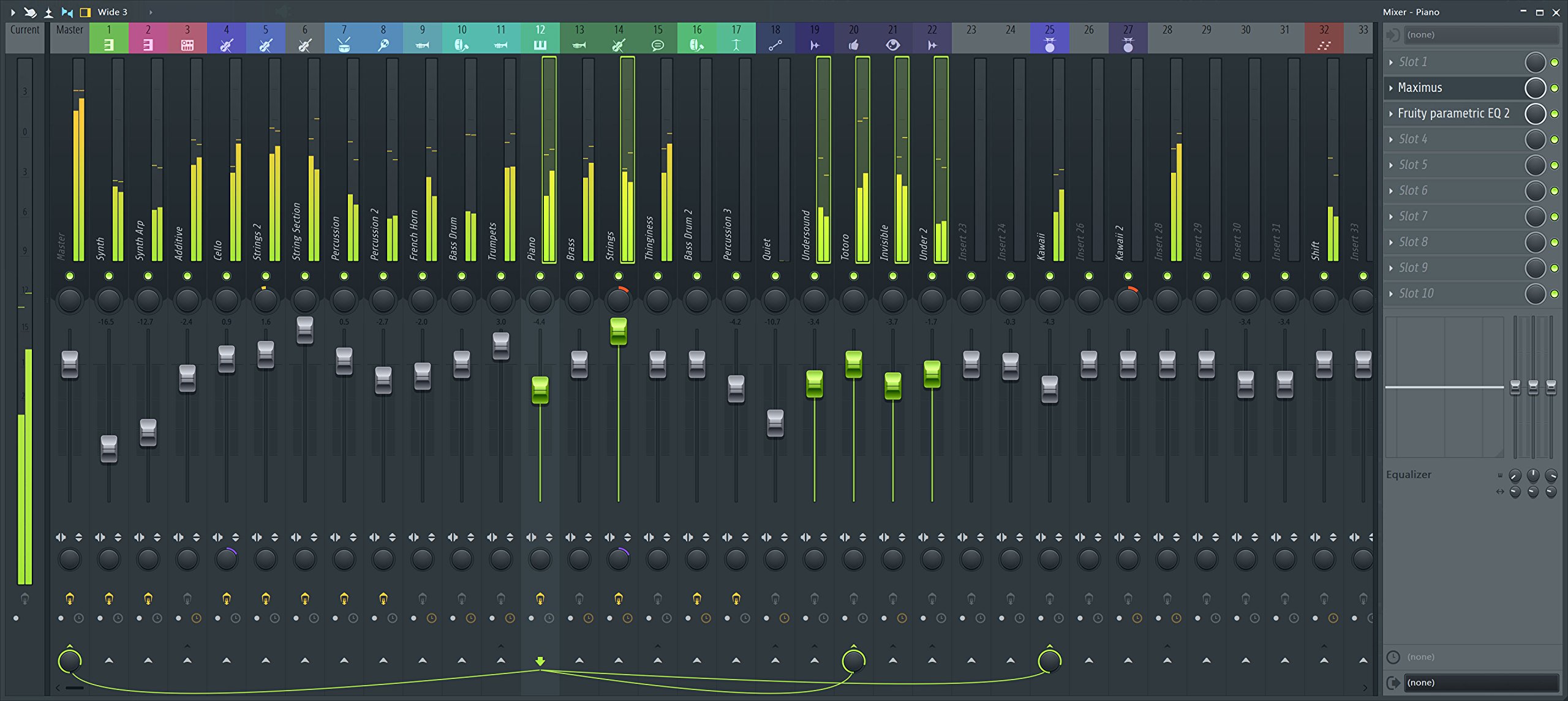Click the speech bubble icon on track 15
Viewport: 1568px width, 701px height.
pyautogui.click(x=657, y=45)
